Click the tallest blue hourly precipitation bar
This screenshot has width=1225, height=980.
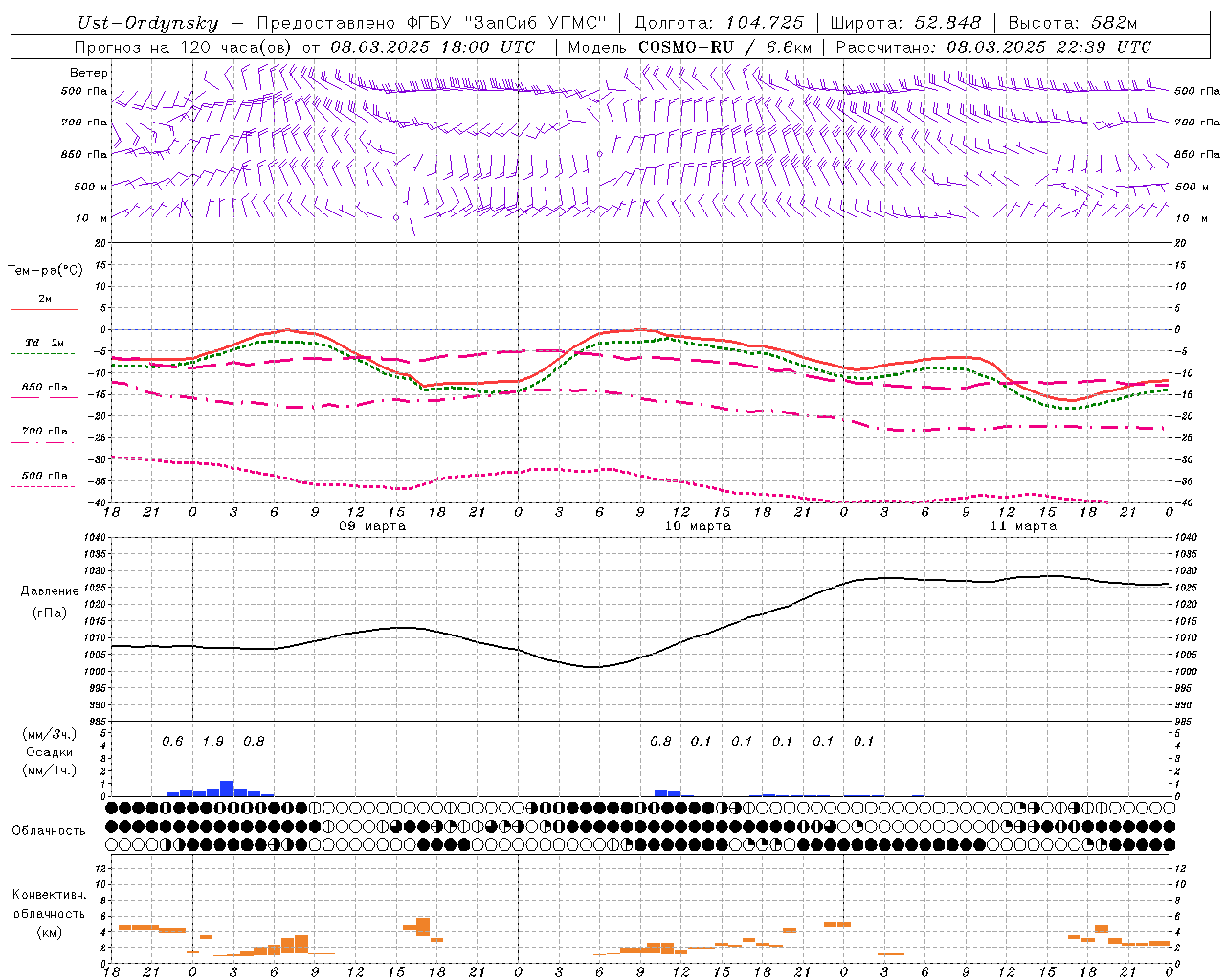tap(227, 789)
